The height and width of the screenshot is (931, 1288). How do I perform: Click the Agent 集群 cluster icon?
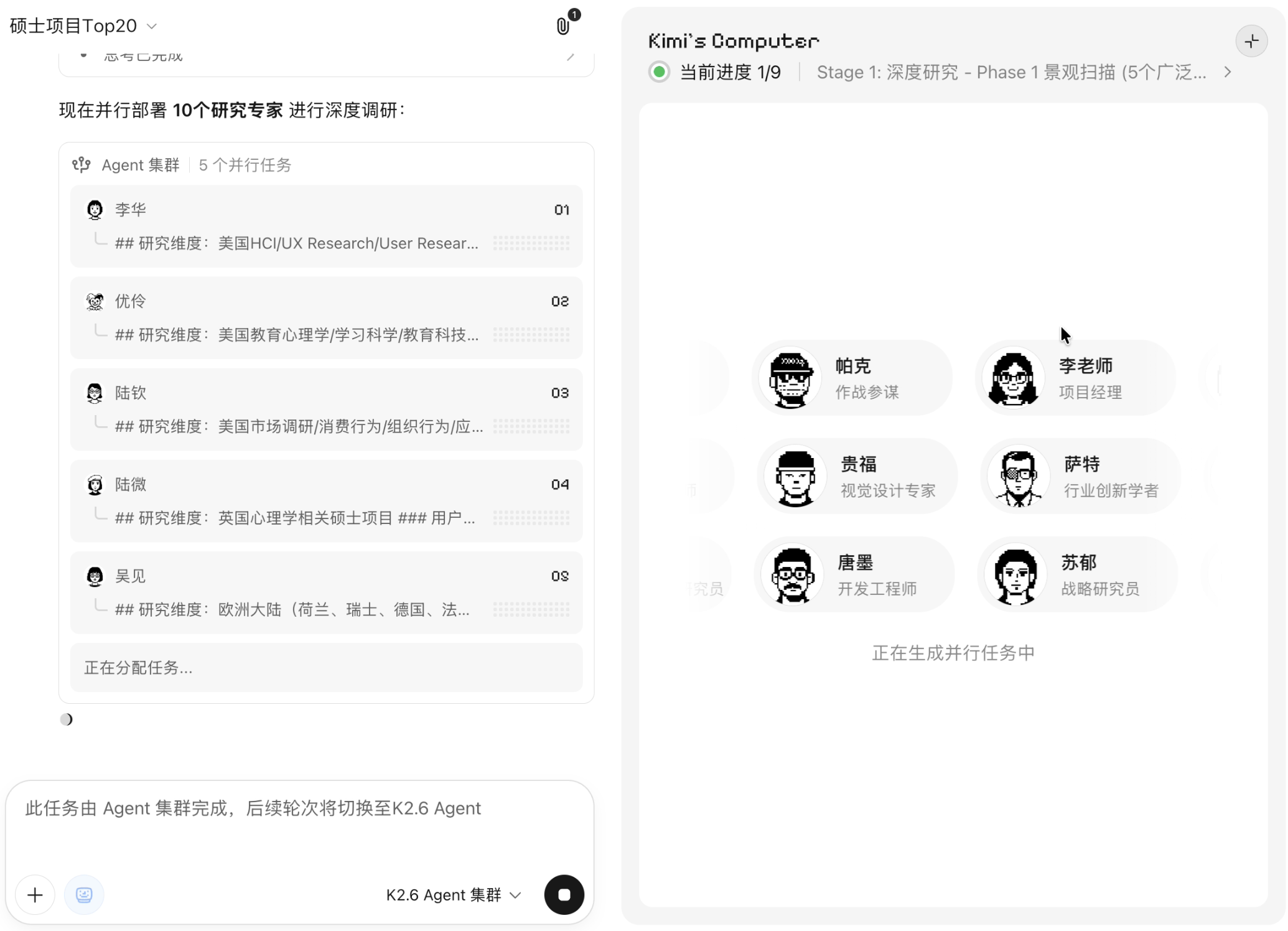click(x=82, y=165)
